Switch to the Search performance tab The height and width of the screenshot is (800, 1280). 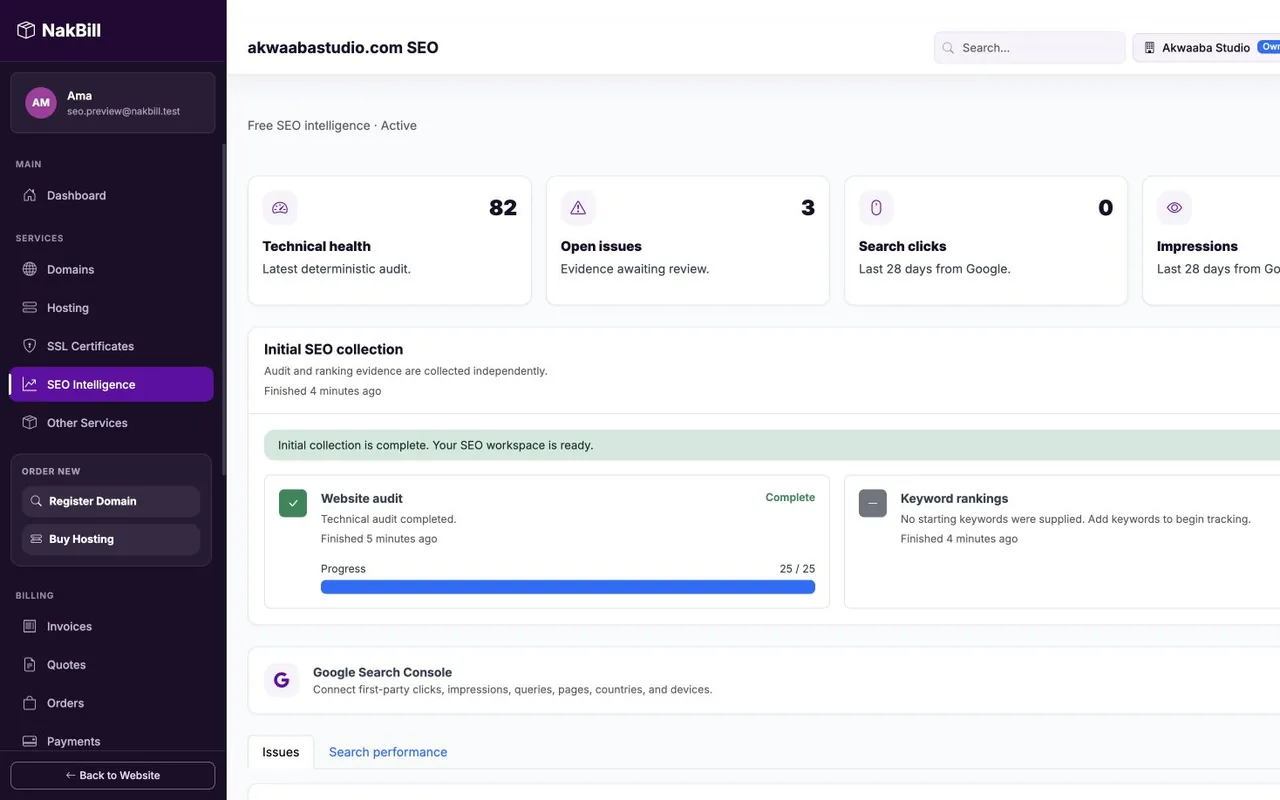388,752
